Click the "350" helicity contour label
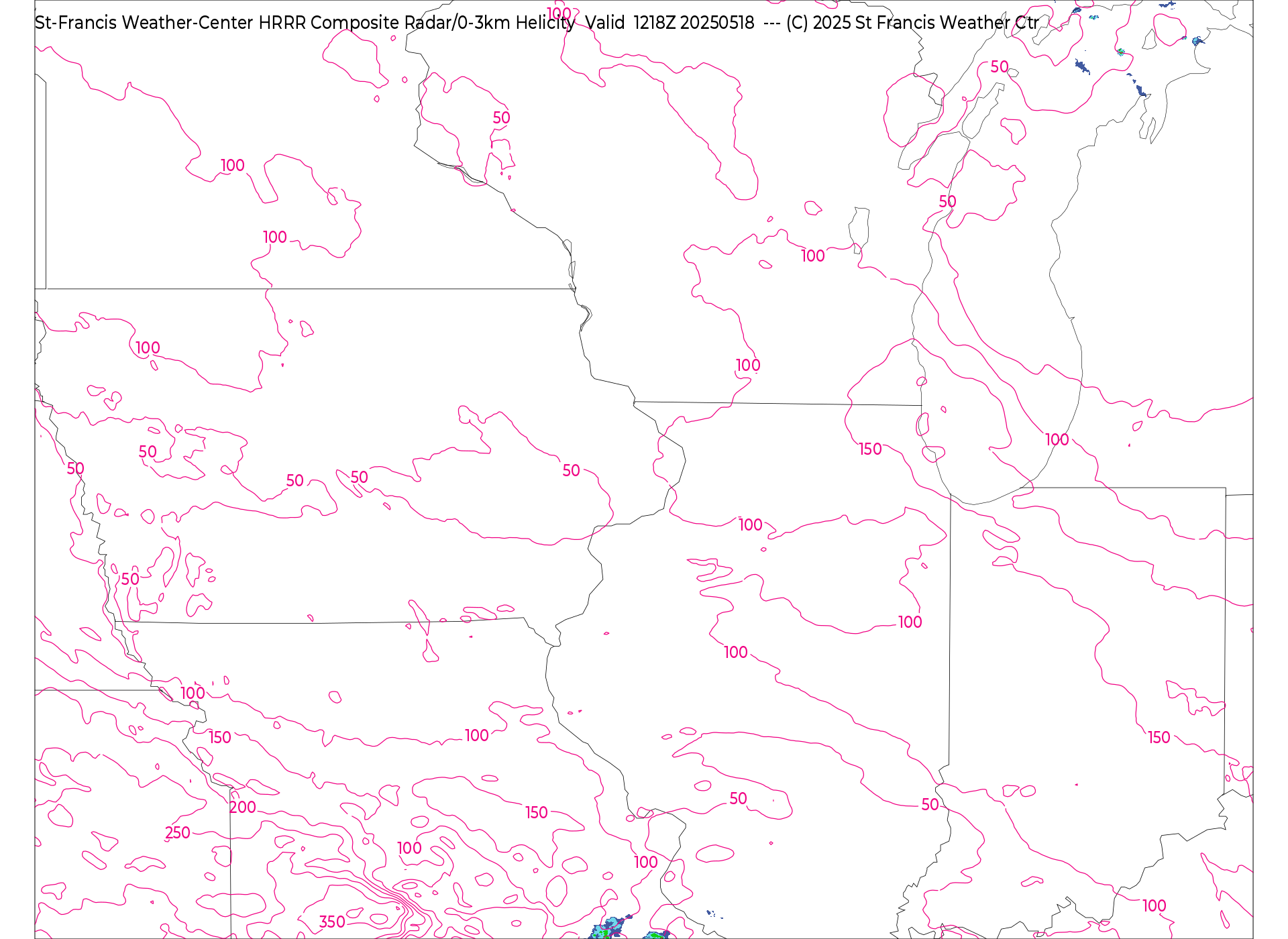The height and width of the screenshot is (939, 1288). (x=332, y=922)
